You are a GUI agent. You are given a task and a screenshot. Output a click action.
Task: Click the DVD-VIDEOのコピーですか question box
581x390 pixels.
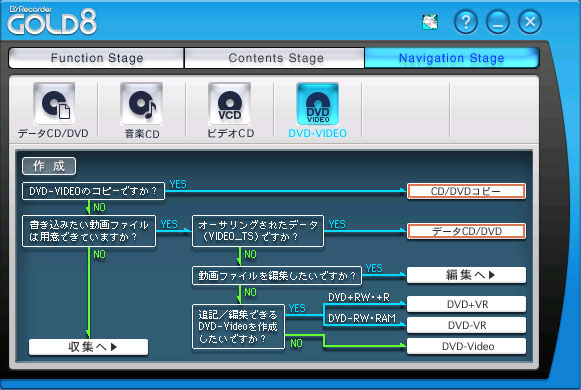click(93, 191)
